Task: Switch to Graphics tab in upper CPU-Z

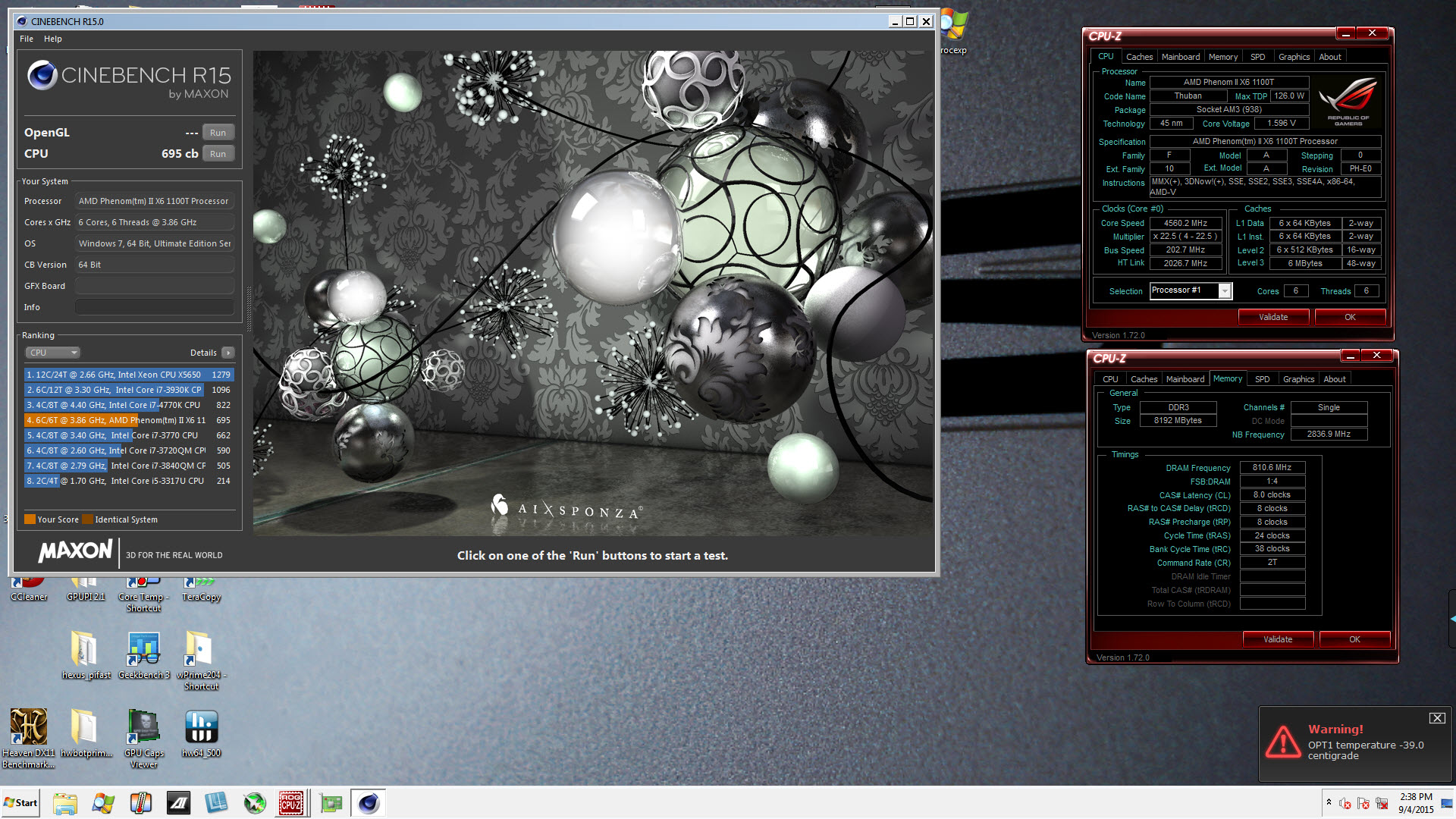Action: pos(1294,57)
